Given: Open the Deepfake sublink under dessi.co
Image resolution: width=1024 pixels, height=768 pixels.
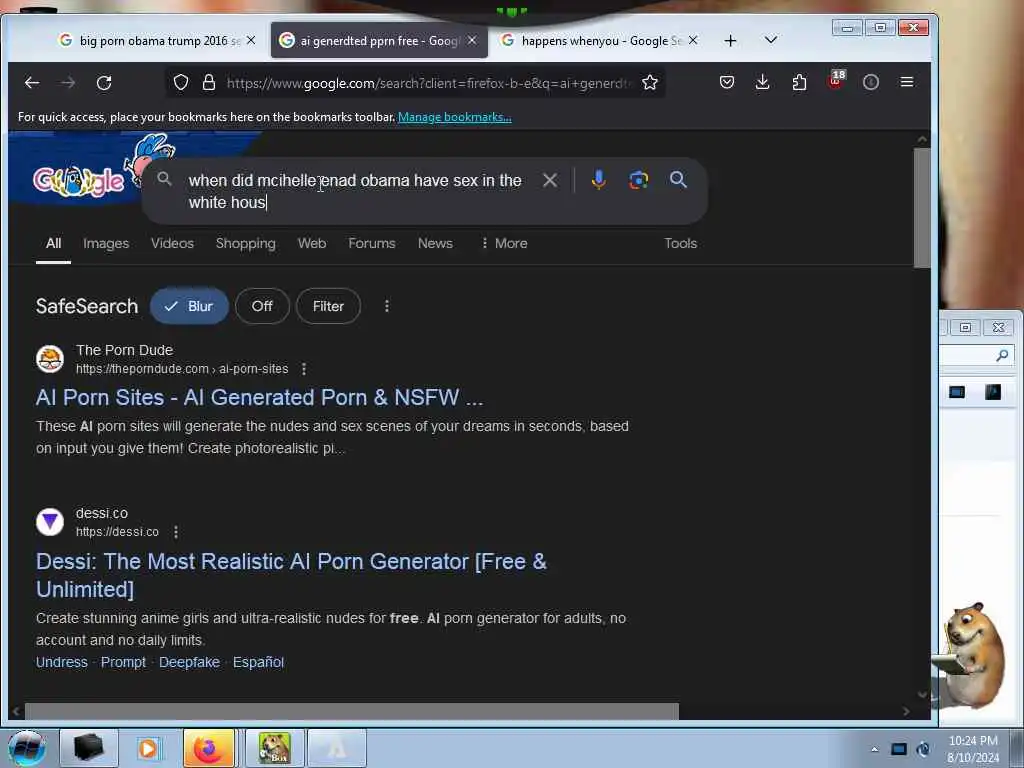Looking at the screenshot, I should [x=189, y=663].
